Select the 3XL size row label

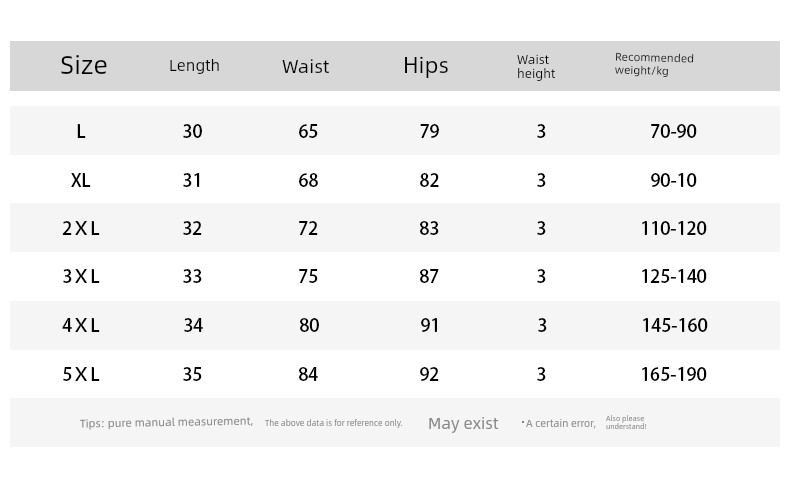[x=81, y=276]
